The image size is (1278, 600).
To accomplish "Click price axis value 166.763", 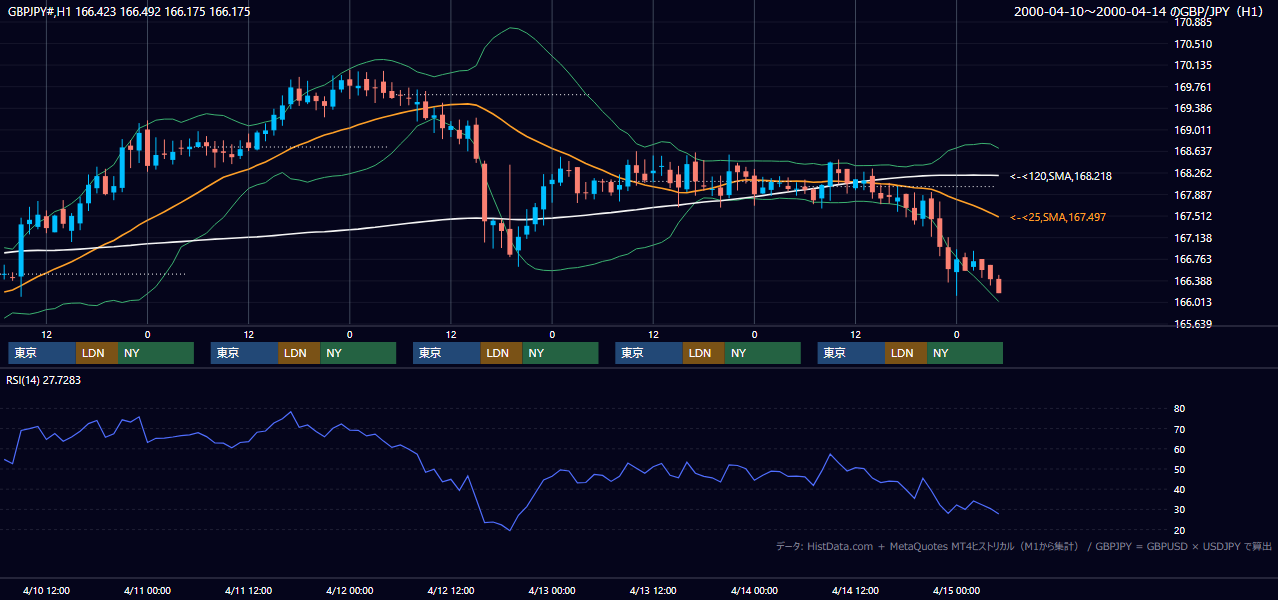I will point(1193,259).
